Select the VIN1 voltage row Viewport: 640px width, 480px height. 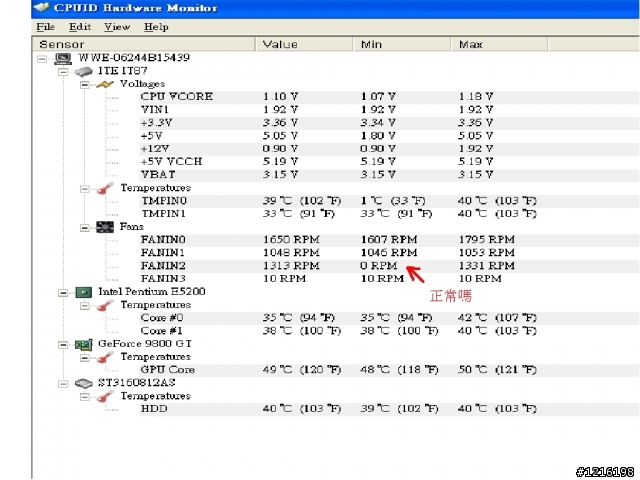(x=389, y=110)
